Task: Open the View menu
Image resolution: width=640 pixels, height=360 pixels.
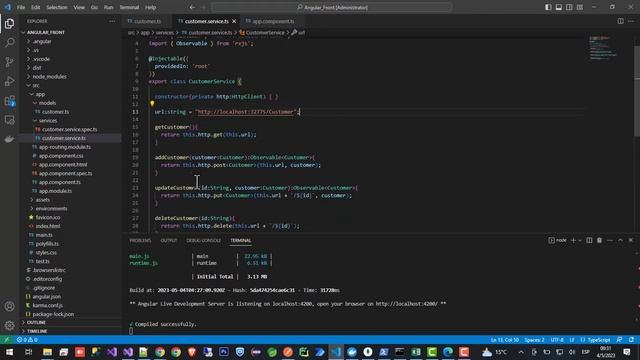Action: (x=79, y=7)
